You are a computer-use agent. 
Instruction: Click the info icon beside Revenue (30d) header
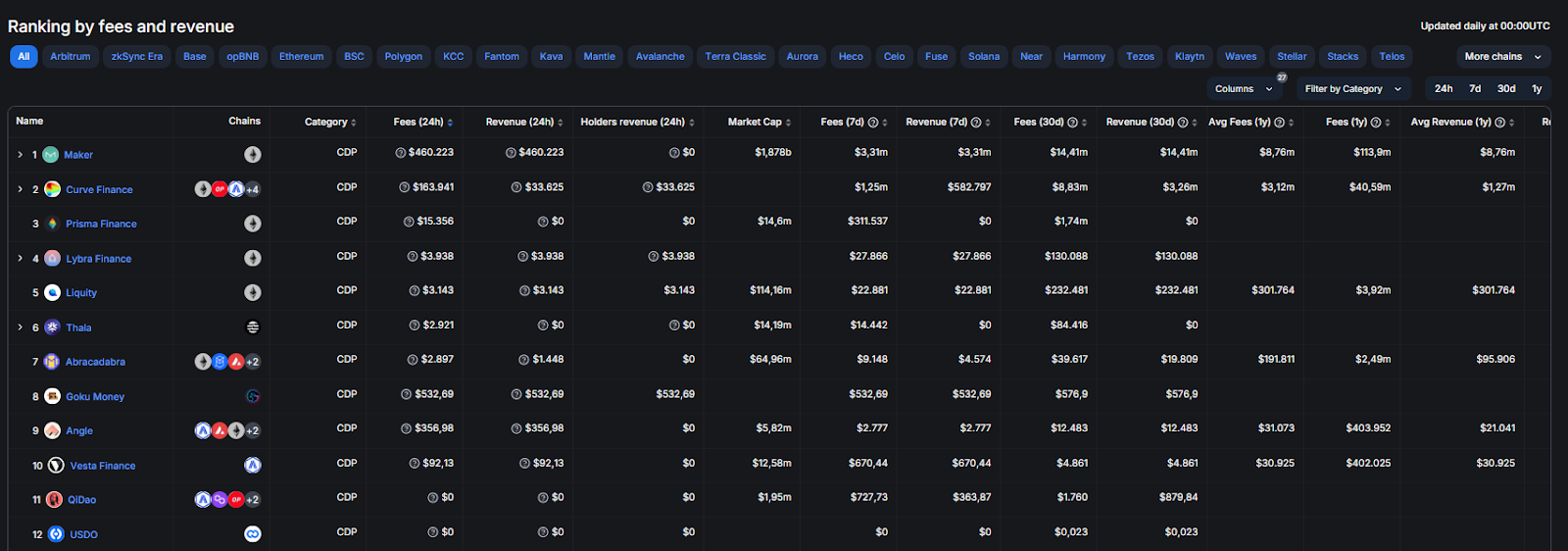(1183, 123)
